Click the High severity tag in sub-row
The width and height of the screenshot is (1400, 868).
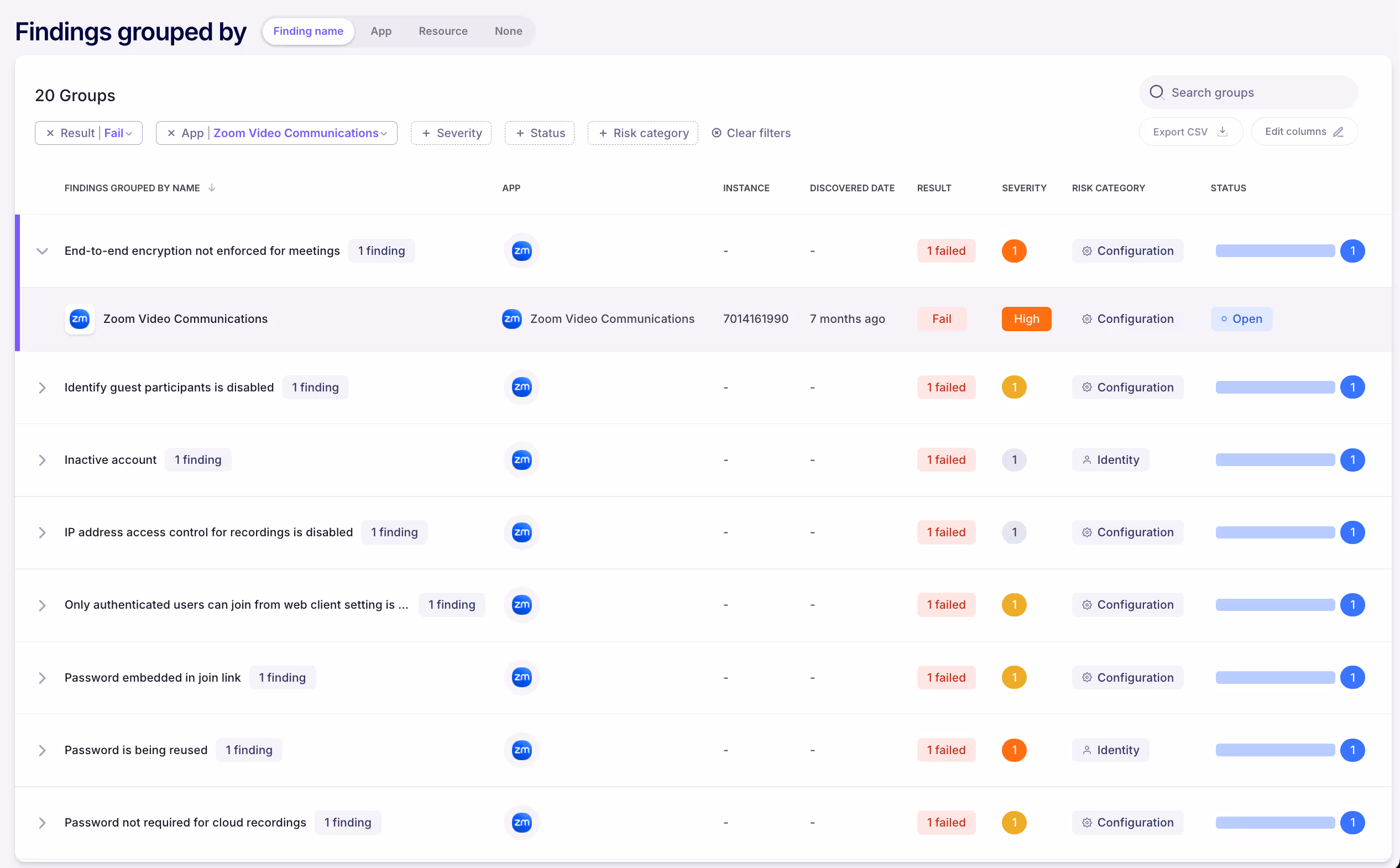point(1026,318)
